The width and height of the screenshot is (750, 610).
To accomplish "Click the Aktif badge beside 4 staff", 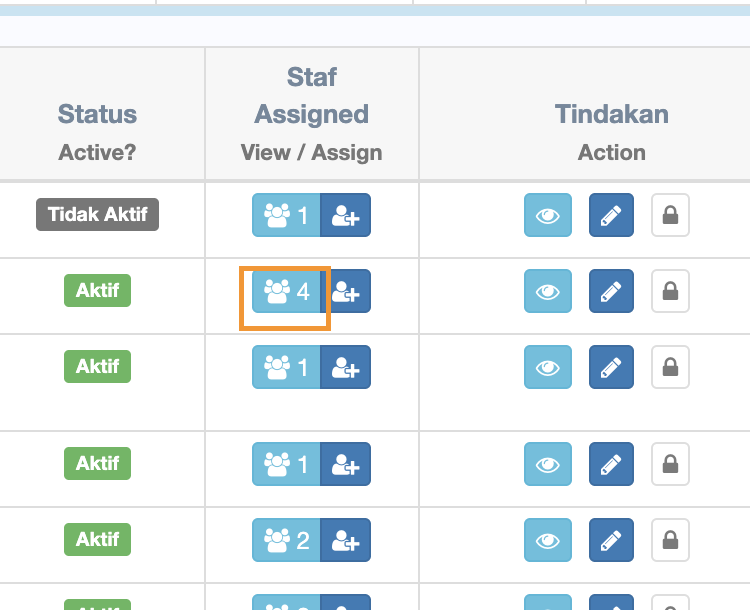I will (97, 290).
